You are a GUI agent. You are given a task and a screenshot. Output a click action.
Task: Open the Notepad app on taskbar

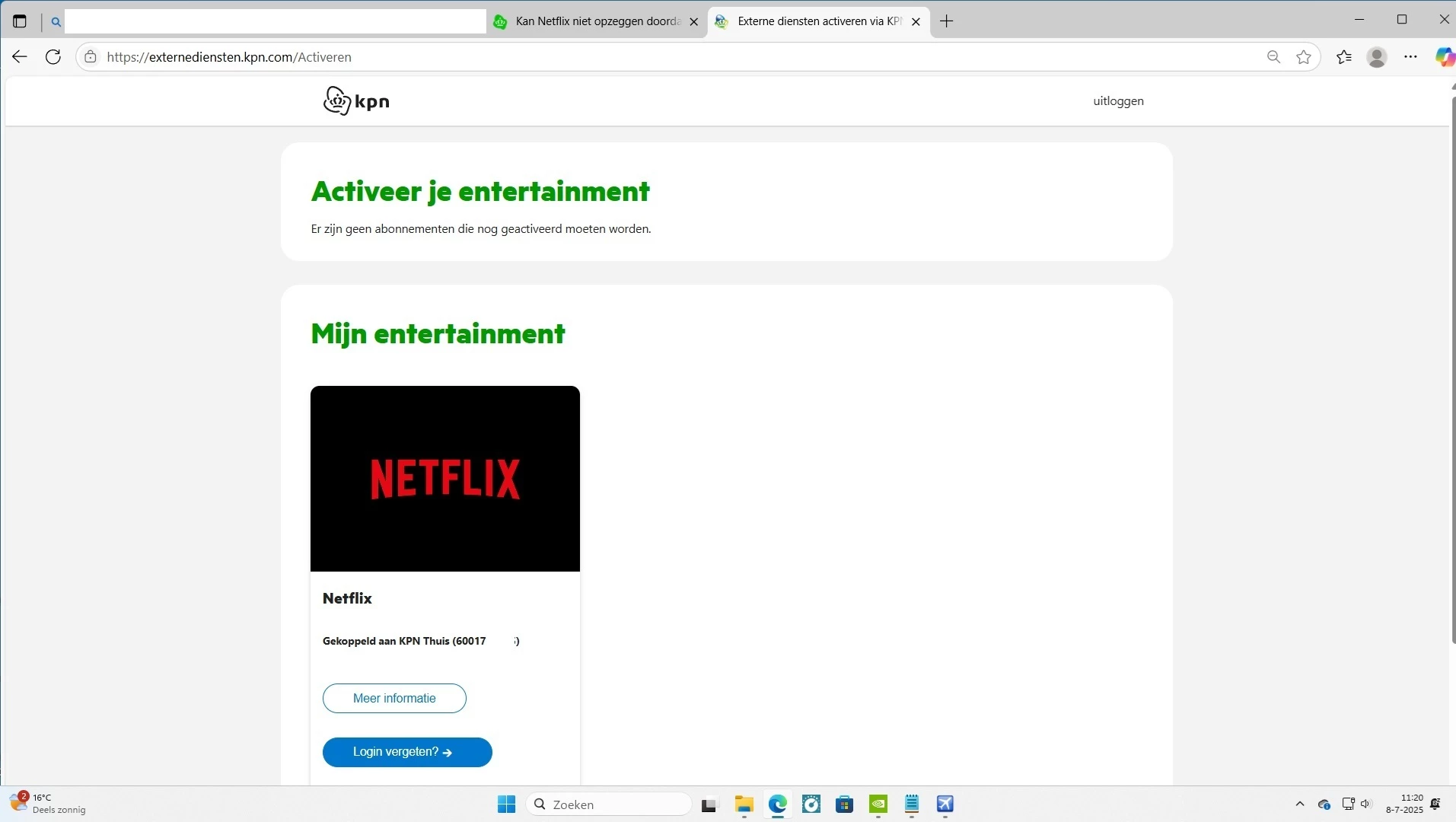tap(912, 804)
